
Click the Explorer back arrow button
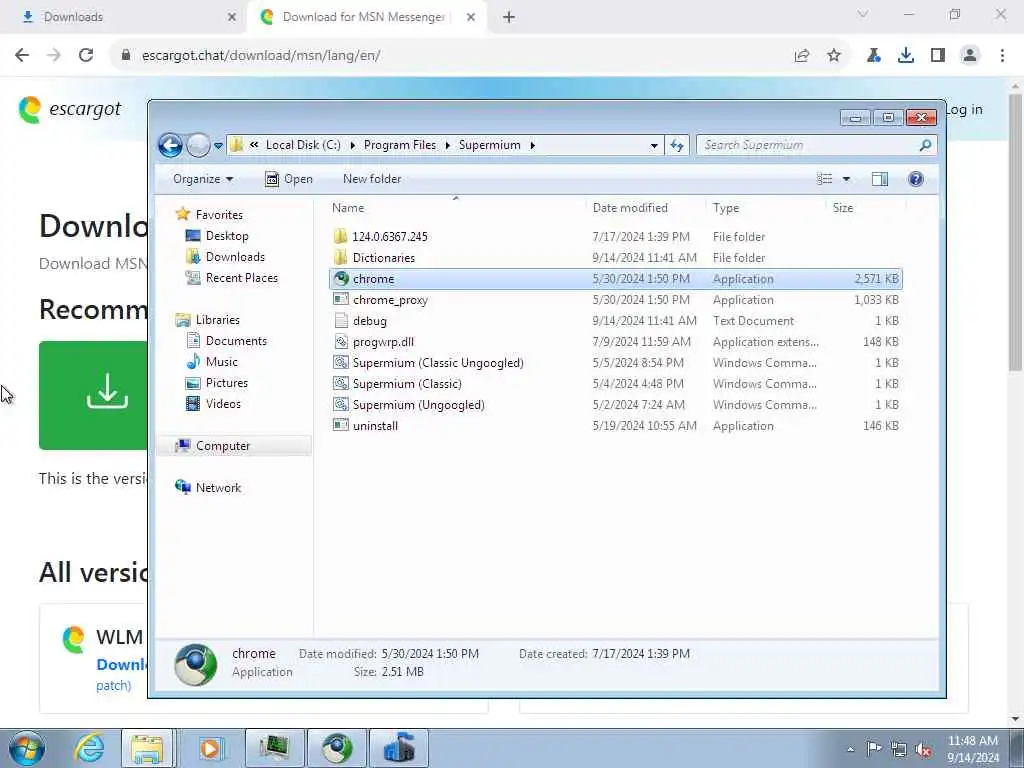[x=170, y=145]
